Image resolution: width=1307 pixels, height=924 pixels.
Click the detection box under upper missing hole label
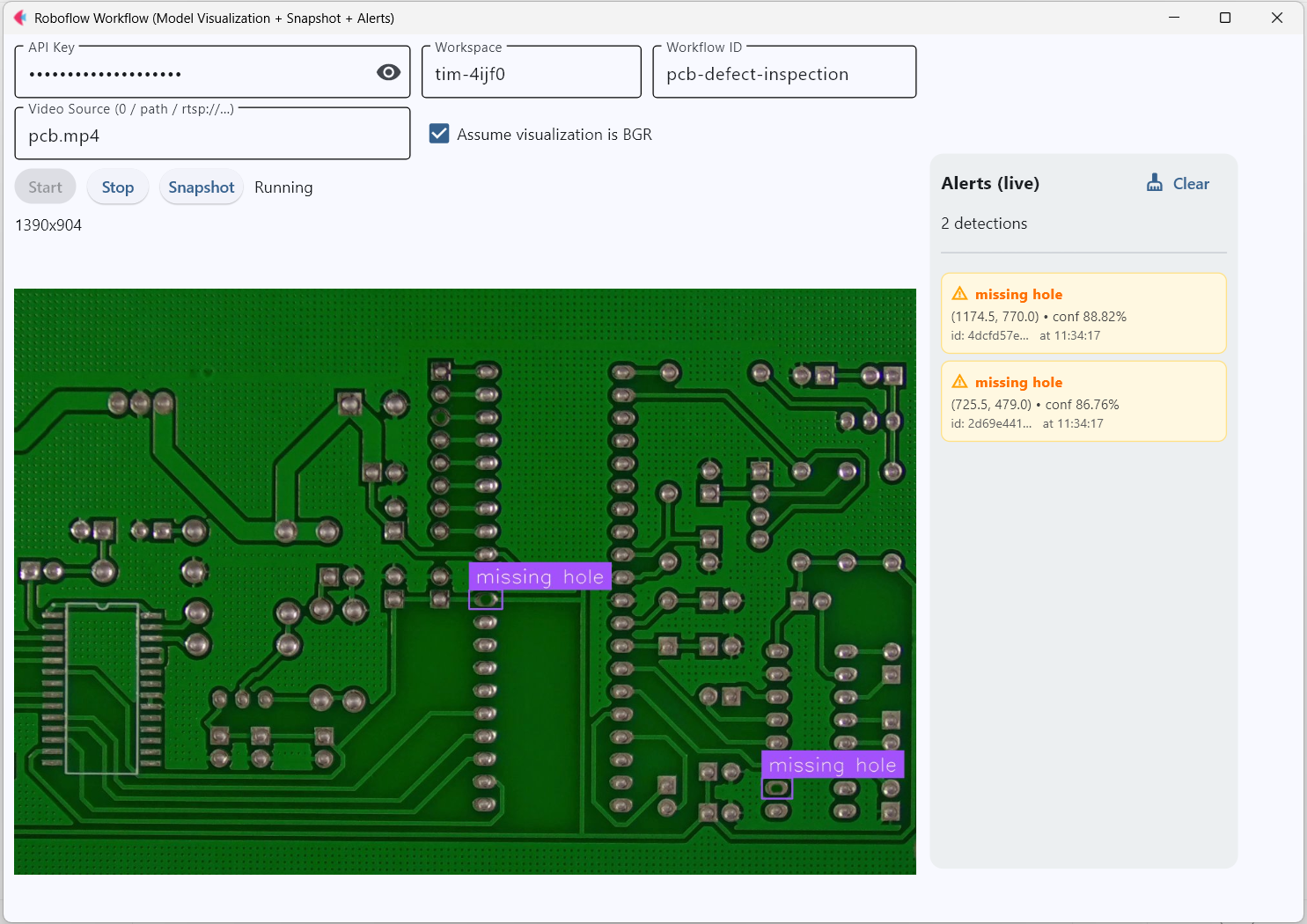pyautogui.click(x=486, y=600)
